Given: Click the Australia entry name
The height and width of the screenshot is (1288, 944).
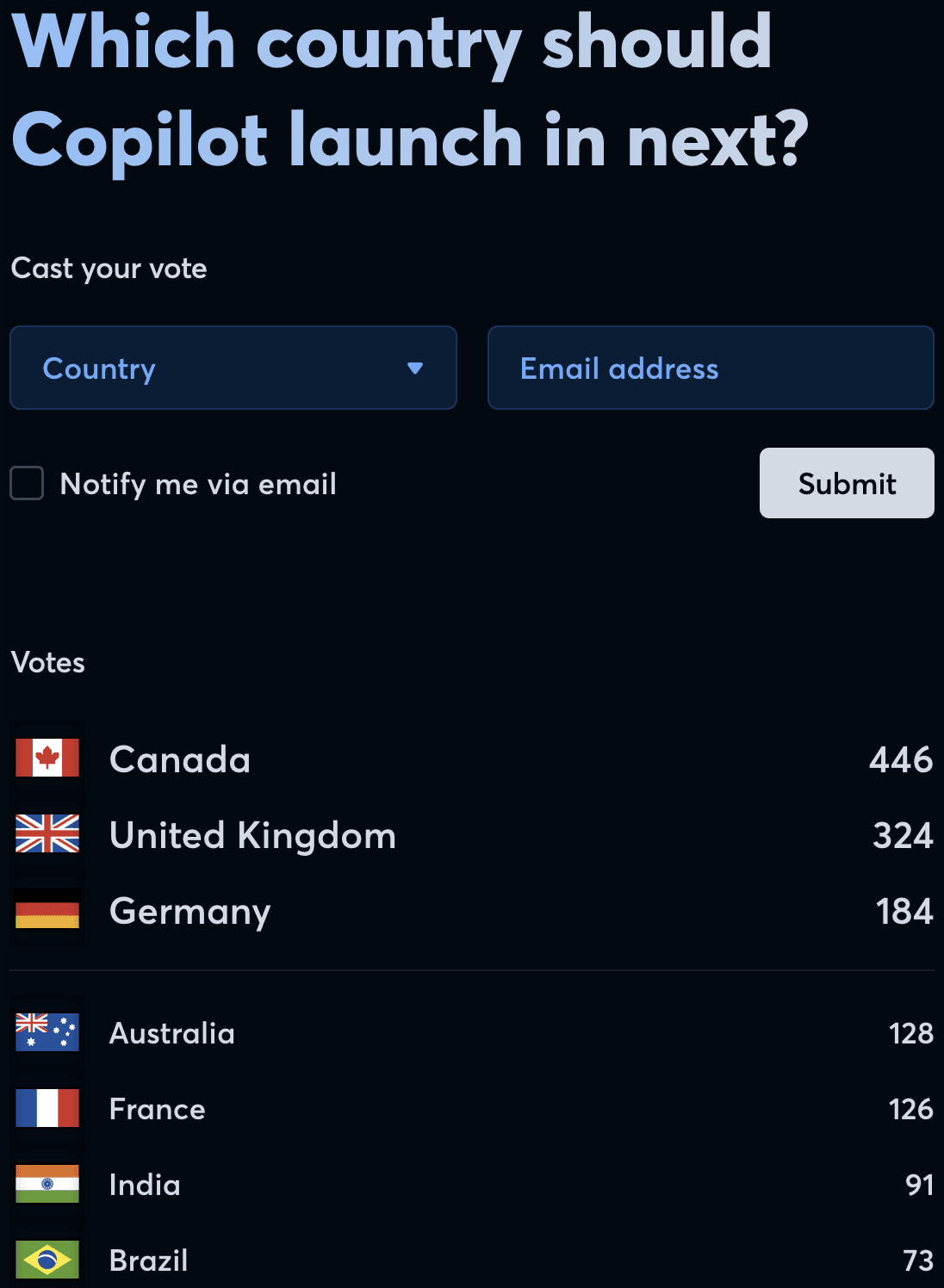Looking at the screenshot, I should pos(171,1033).
